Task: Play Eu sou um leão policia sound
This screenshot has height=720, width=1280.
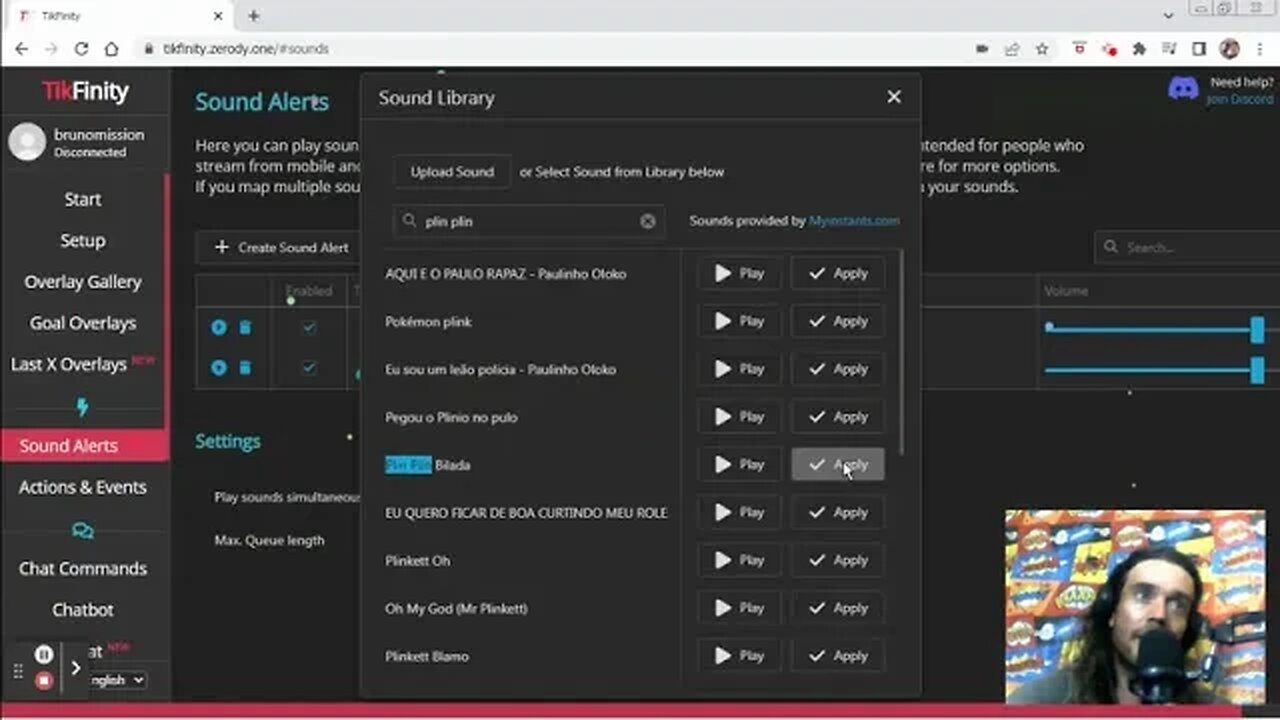Action: click(739, 369)
